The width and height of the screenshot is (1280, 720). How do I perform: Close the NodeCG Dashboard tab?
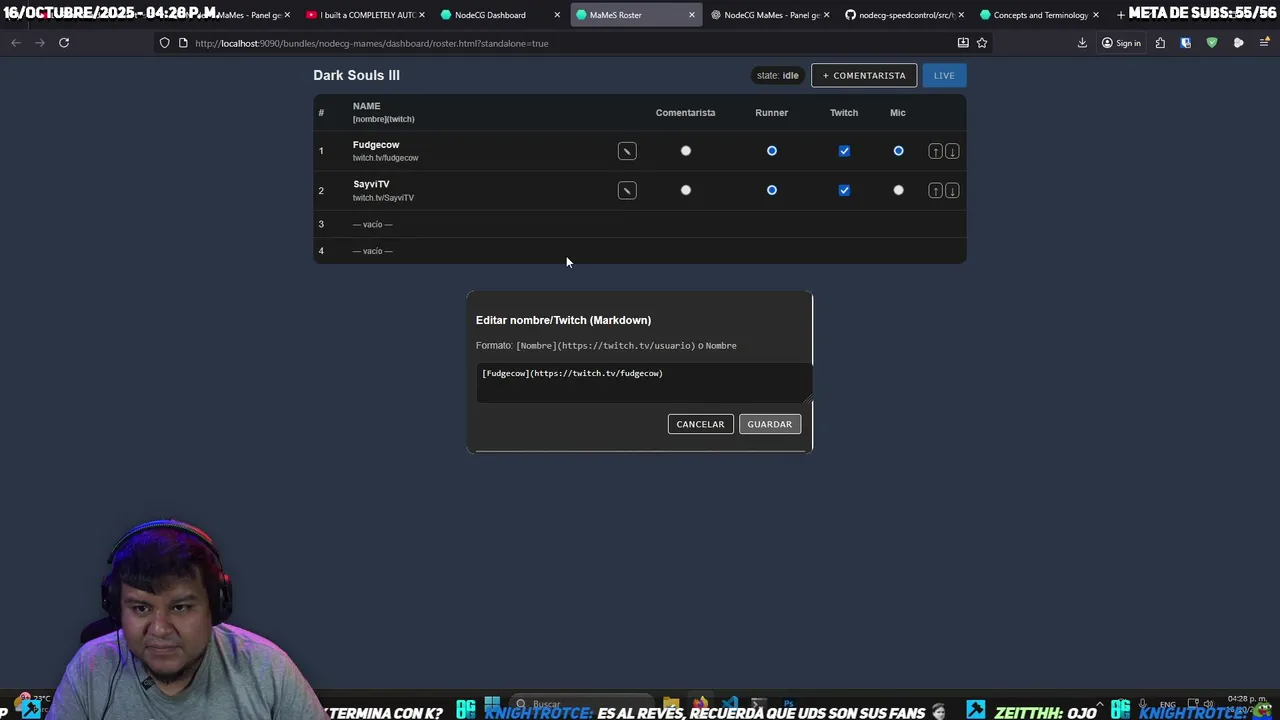coord(557,15)
